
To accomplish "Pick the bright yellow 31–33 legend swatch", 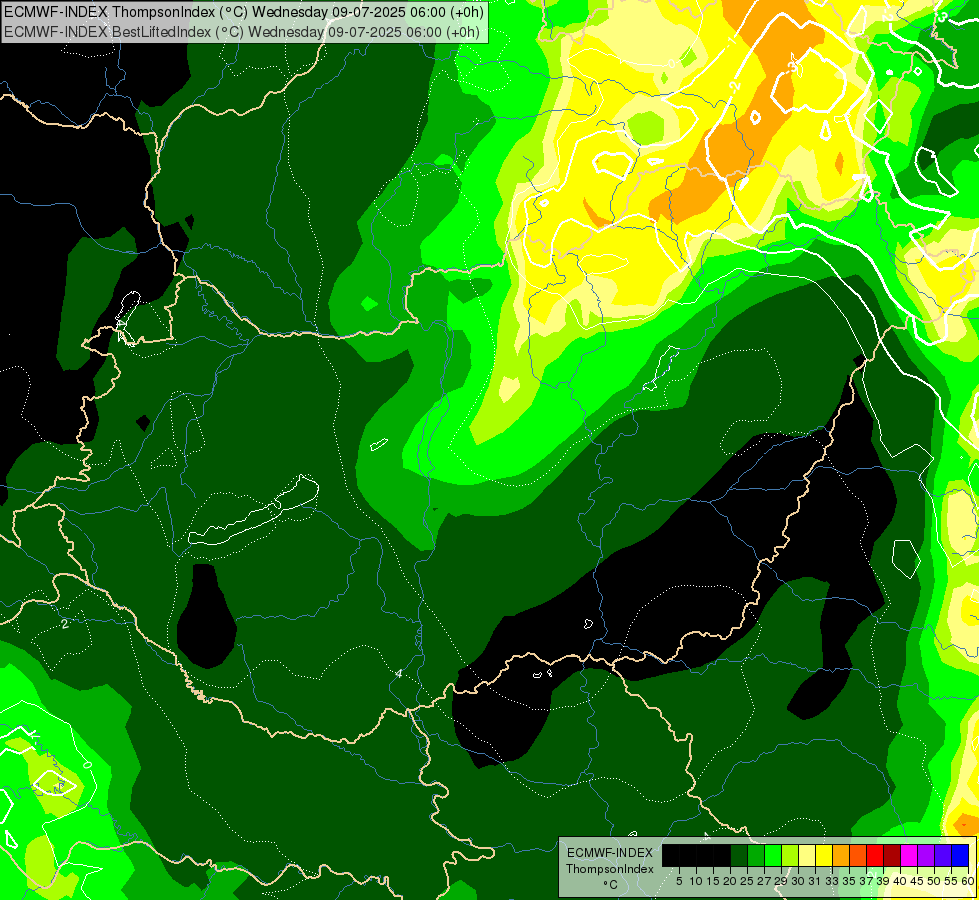I will click(824, 855).
